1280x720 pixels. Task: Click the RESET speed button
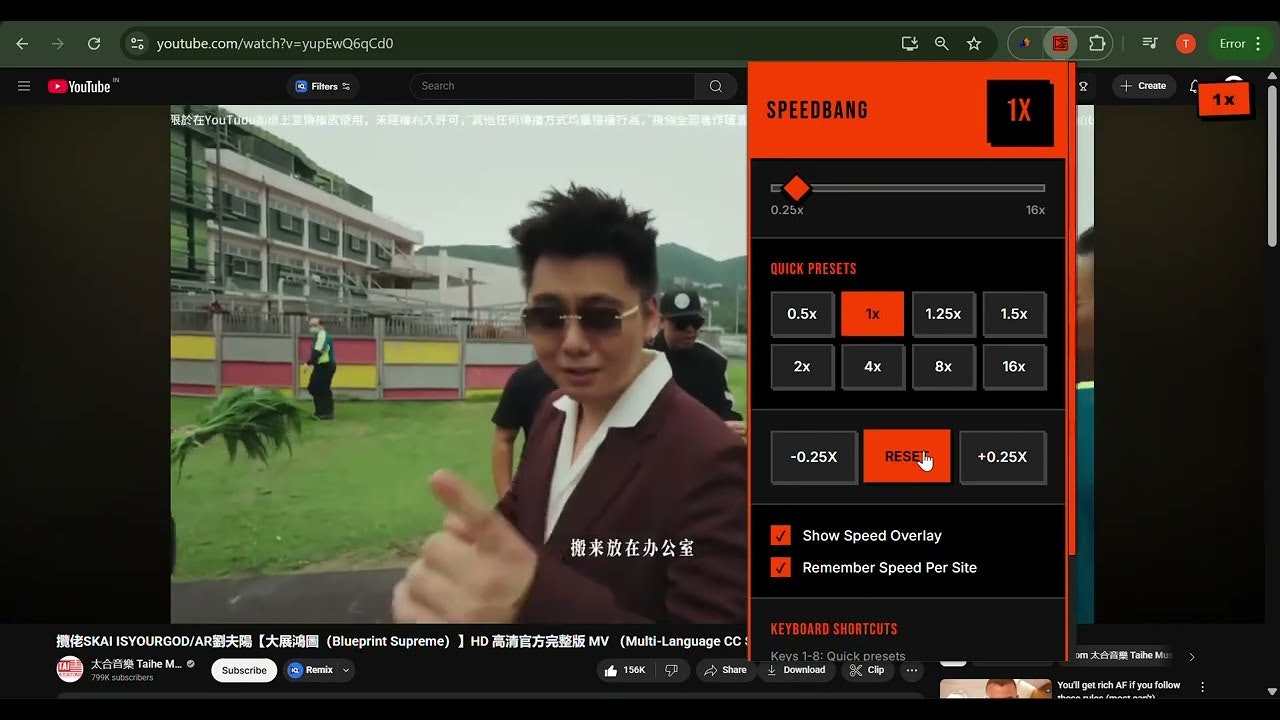[x=907, y=457]
